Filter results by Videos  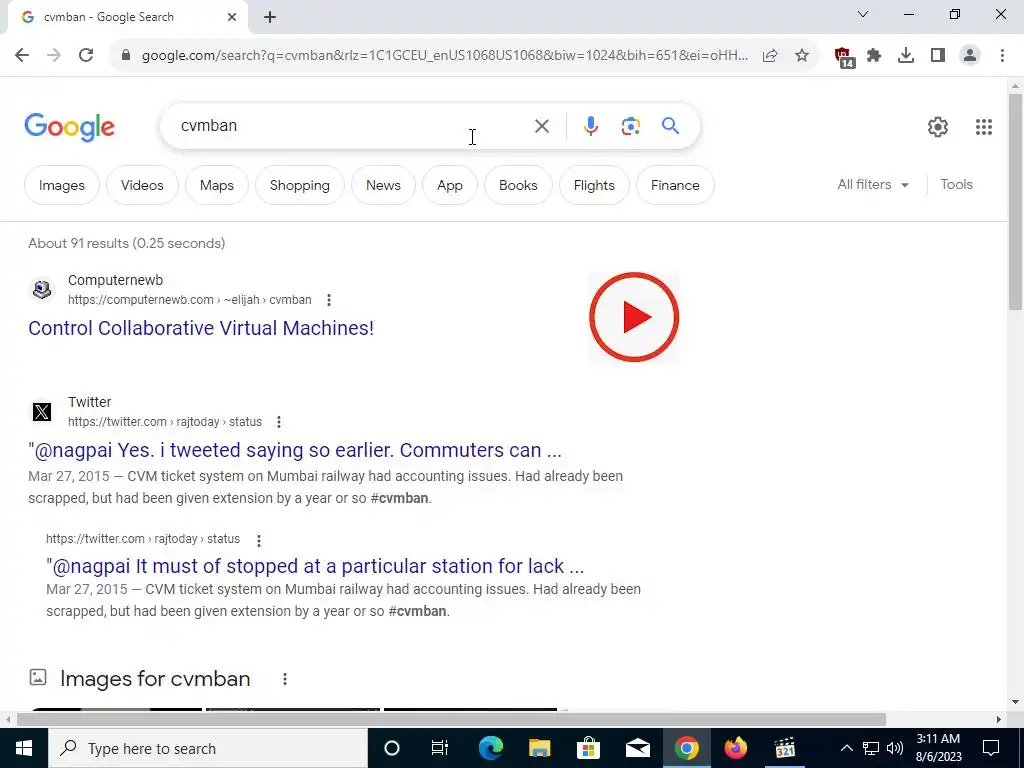[142, 185]
